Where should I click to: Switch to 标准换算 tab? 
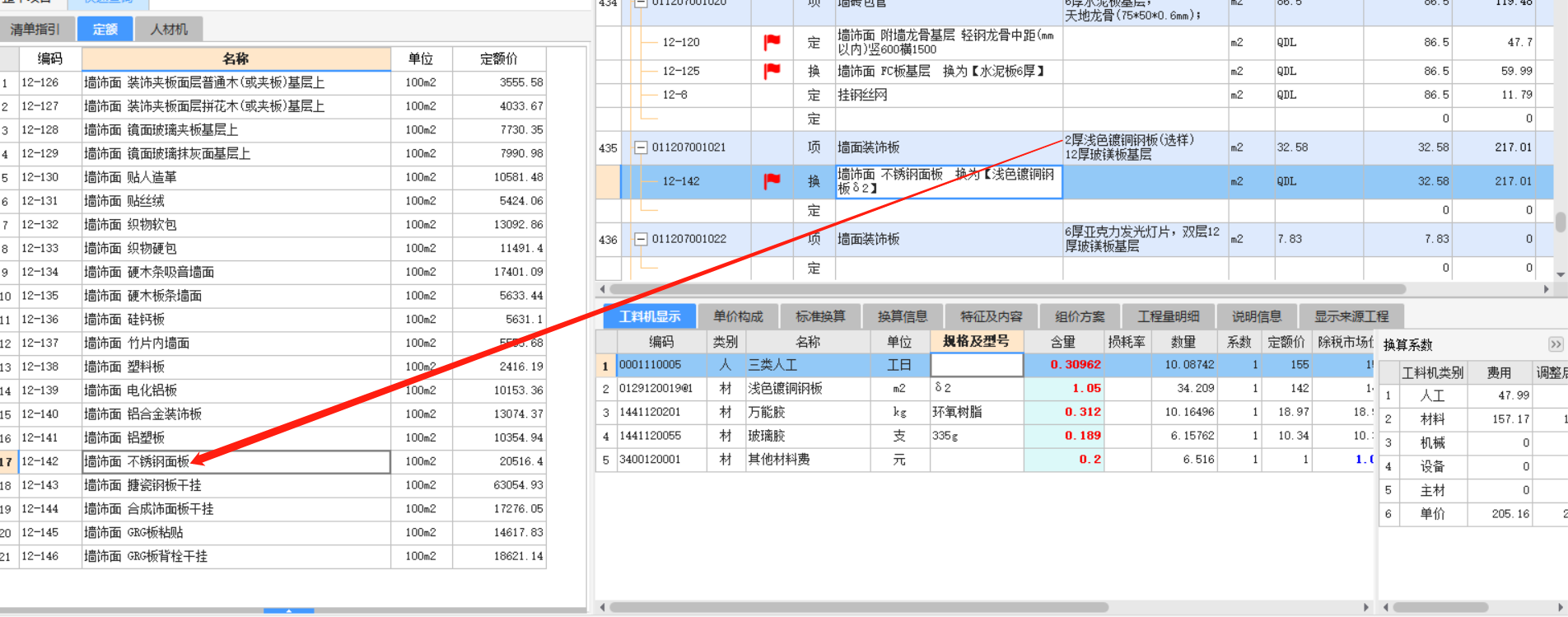820,316
